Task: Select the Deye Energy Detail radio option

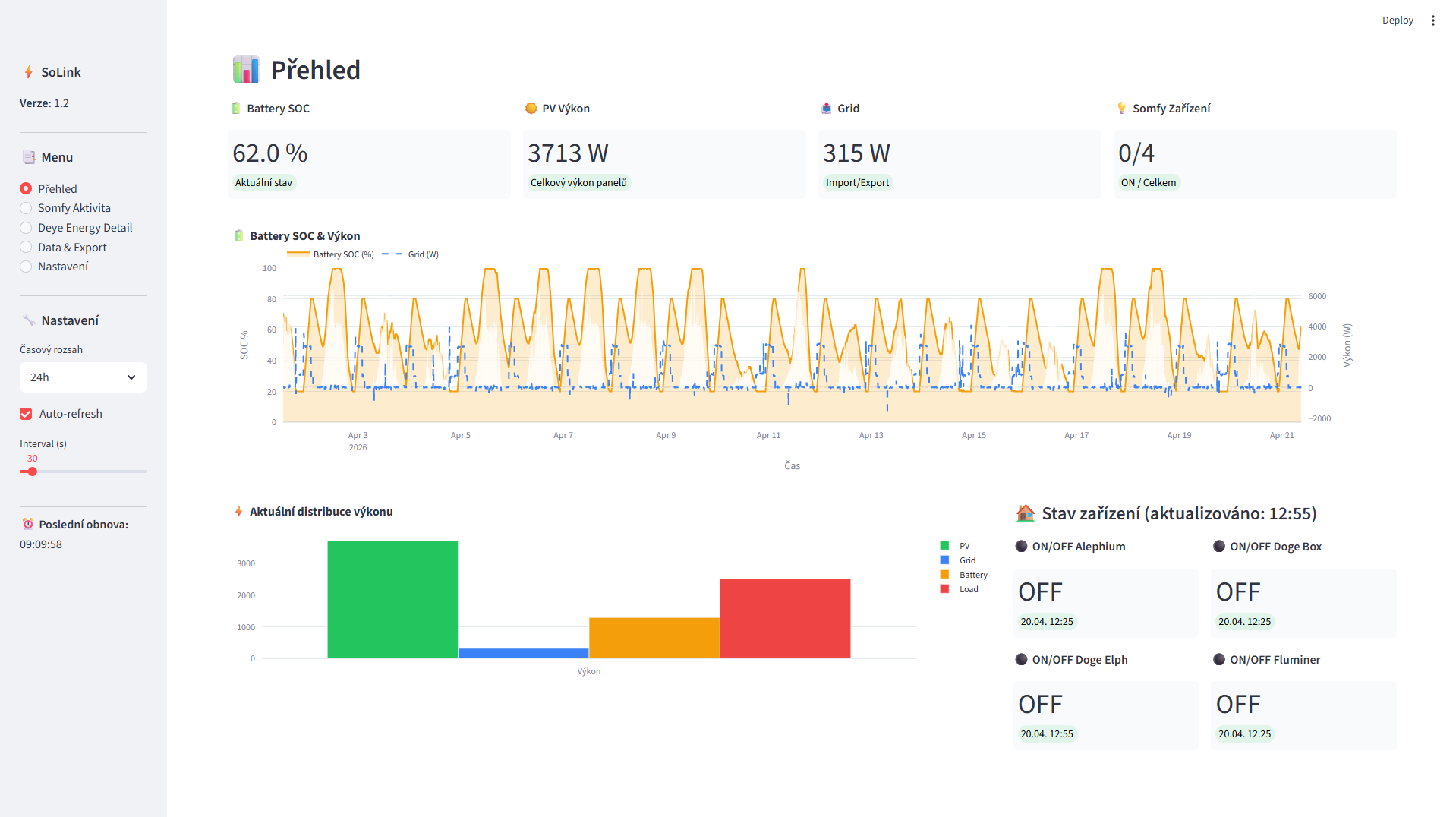Action: [x=26, y=228]
